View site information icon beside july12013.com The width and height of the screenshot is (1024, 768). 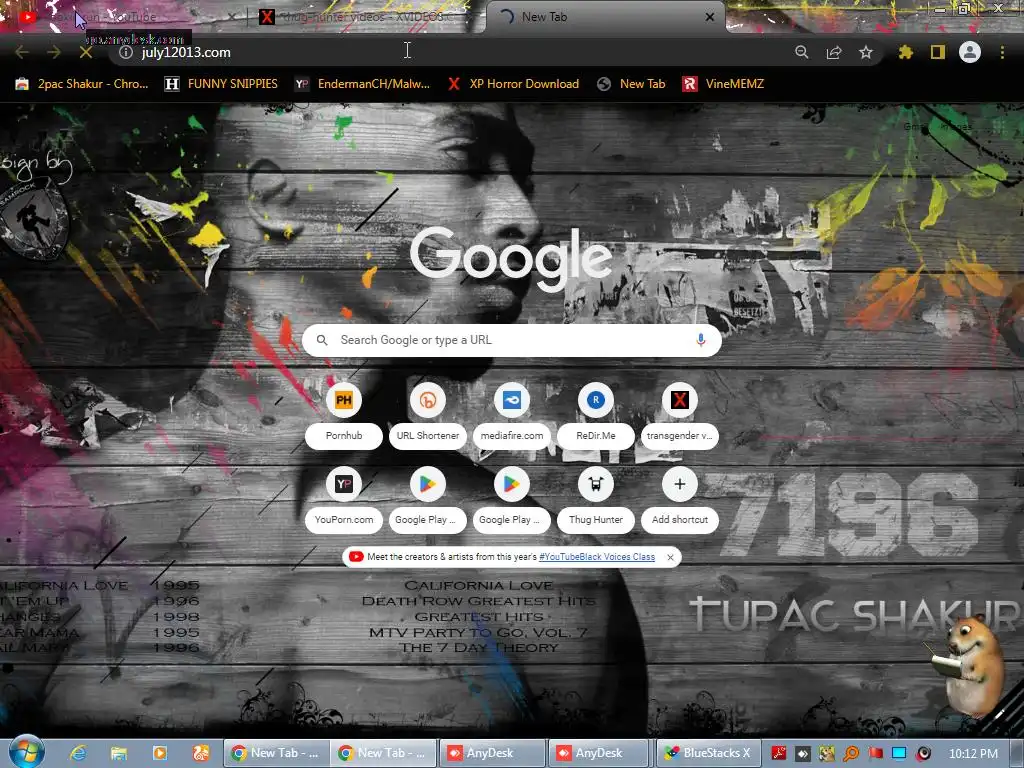[126, 52]
